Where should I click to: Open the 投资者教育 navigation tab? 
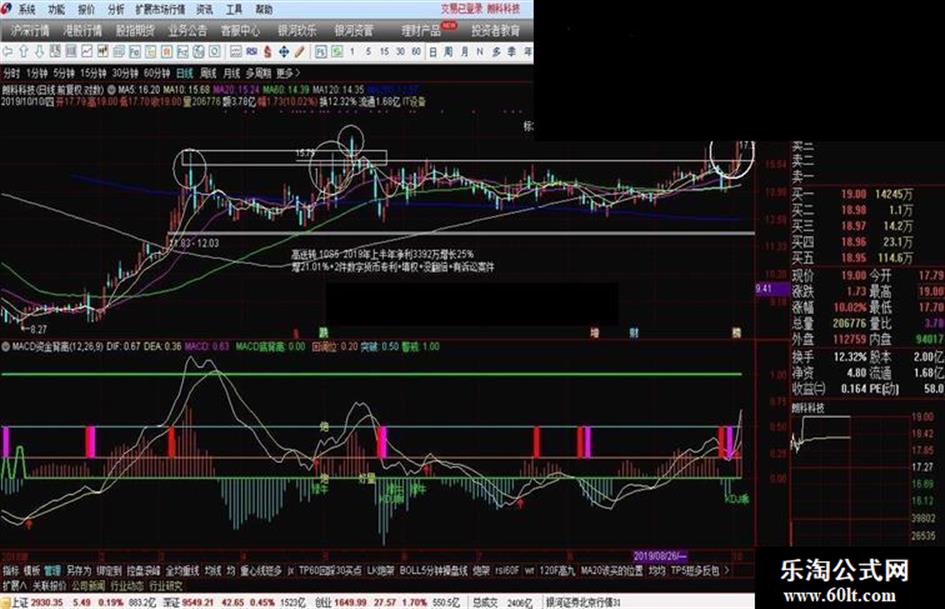[x=495, y=30]
